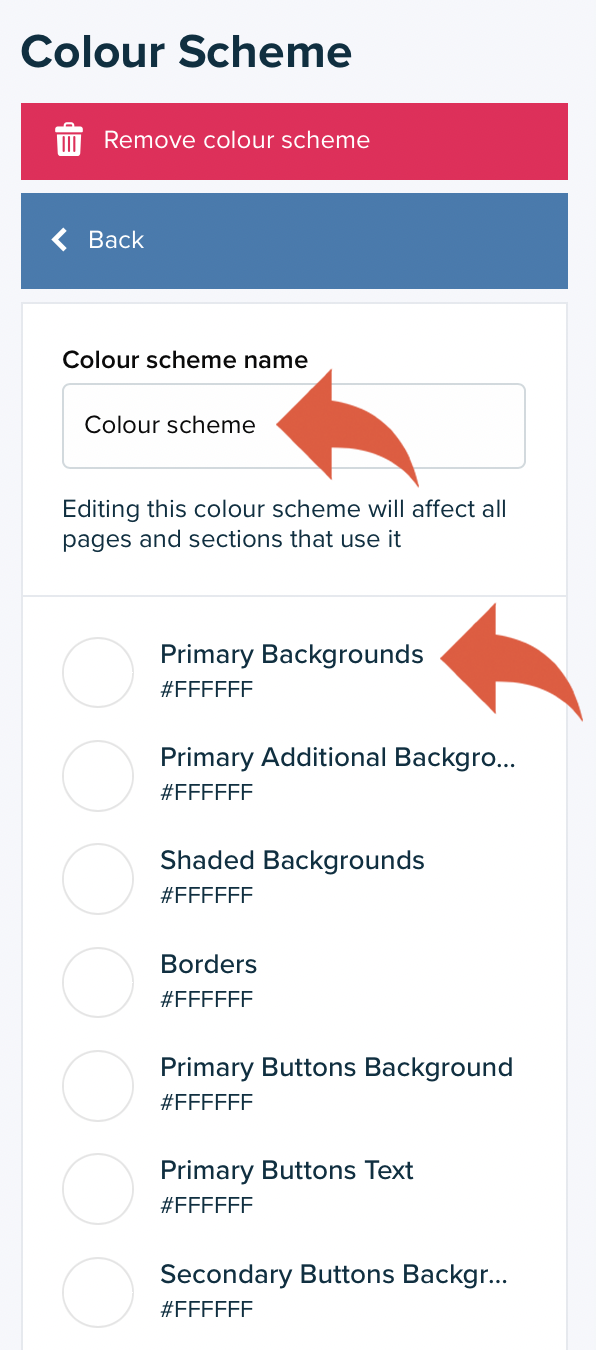
Task: Open Primary Backgrounds colour swatch
Action: click(98, 673)
